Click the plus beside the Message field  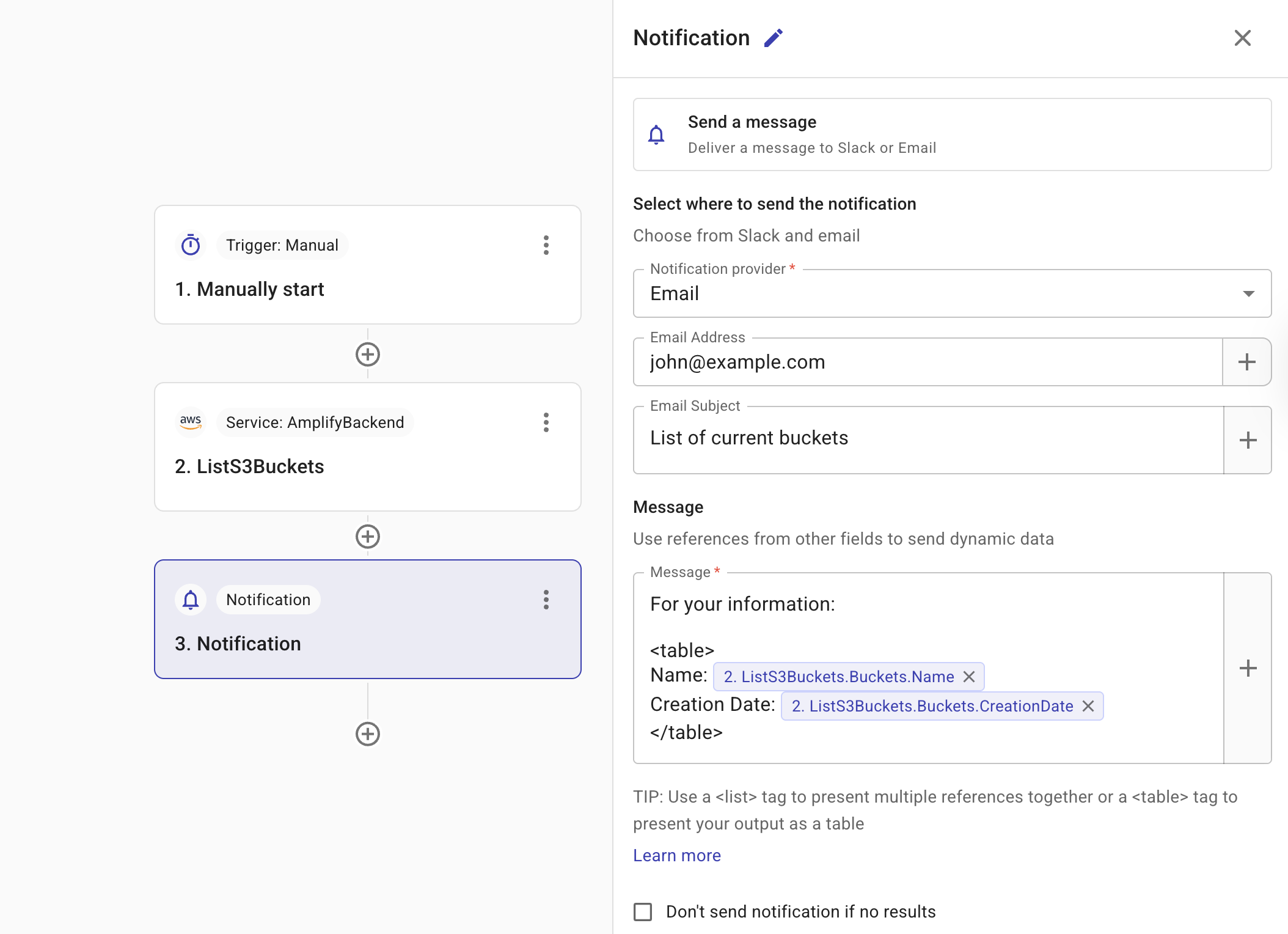pos(1248,668)
